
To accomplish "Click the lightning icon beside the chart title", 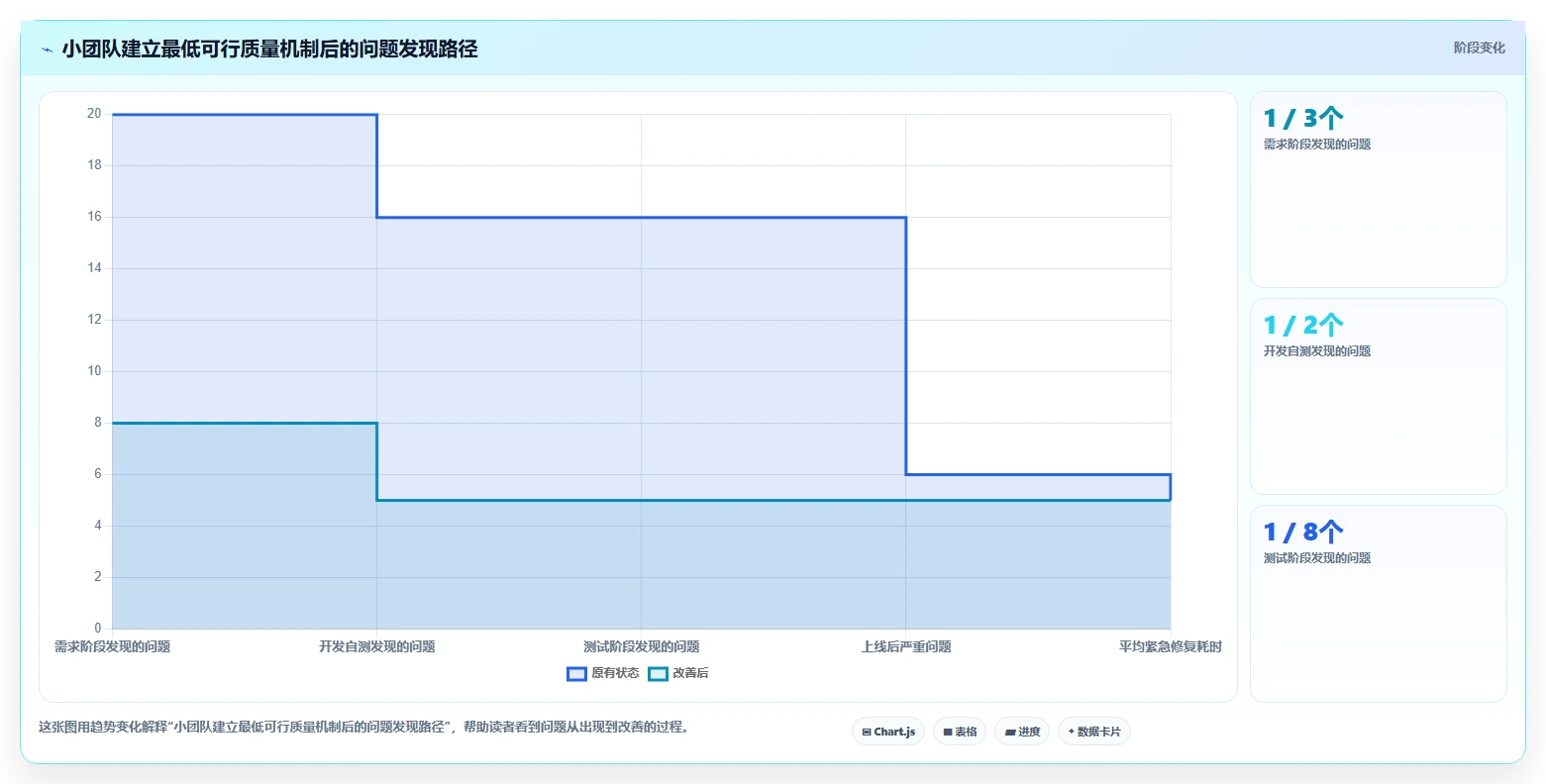I will 47,49.
